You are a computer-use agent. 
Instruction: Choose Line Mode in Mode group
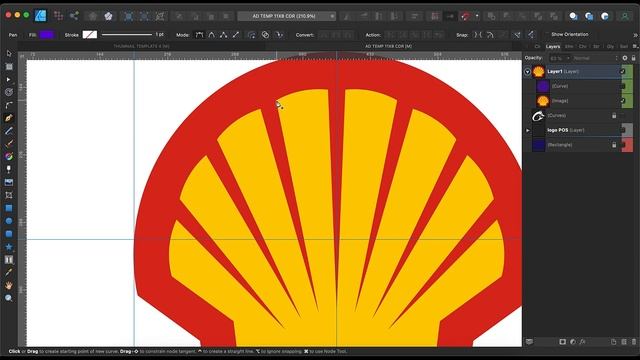click(x=236, y=35)
